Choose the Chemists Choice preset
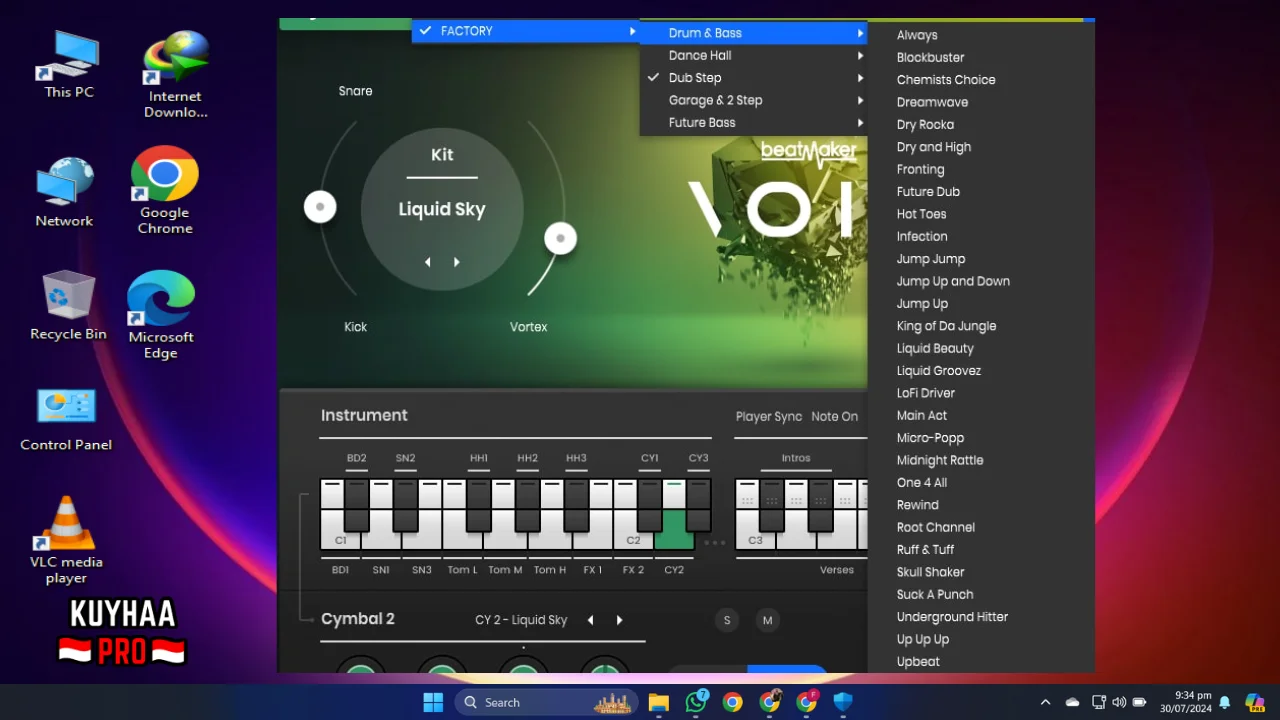This screenshot has height=720, width=1280. [x=946, y=80]
